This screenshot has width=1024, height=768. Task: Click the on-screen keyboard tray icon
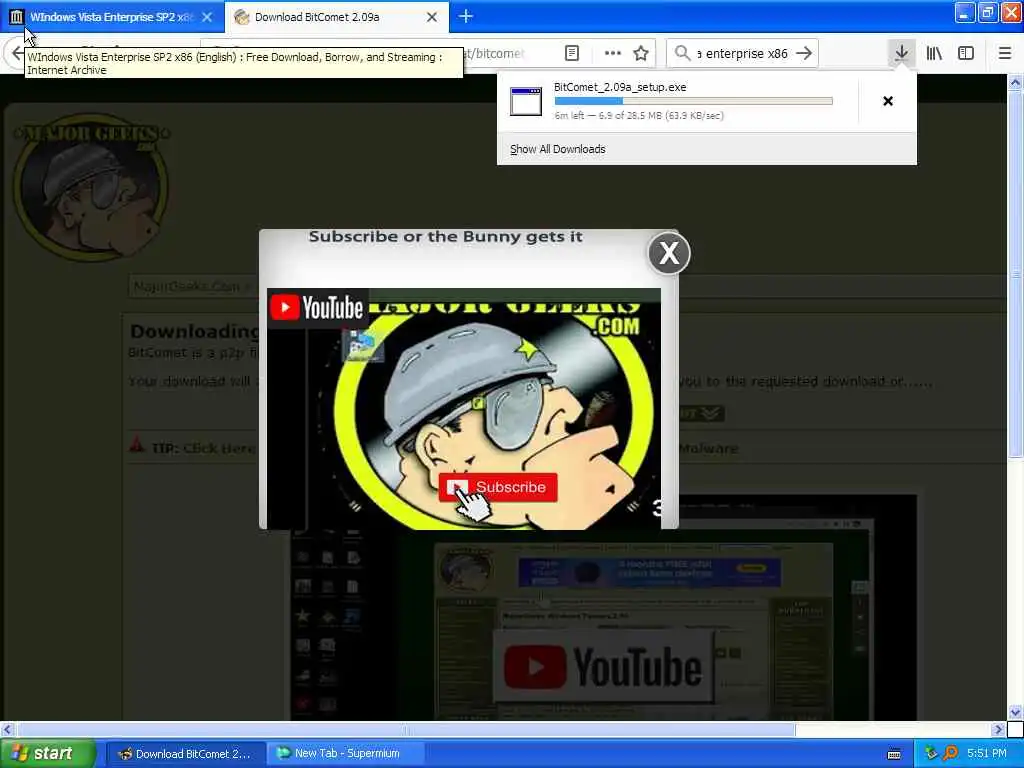[x=894, y=754]
